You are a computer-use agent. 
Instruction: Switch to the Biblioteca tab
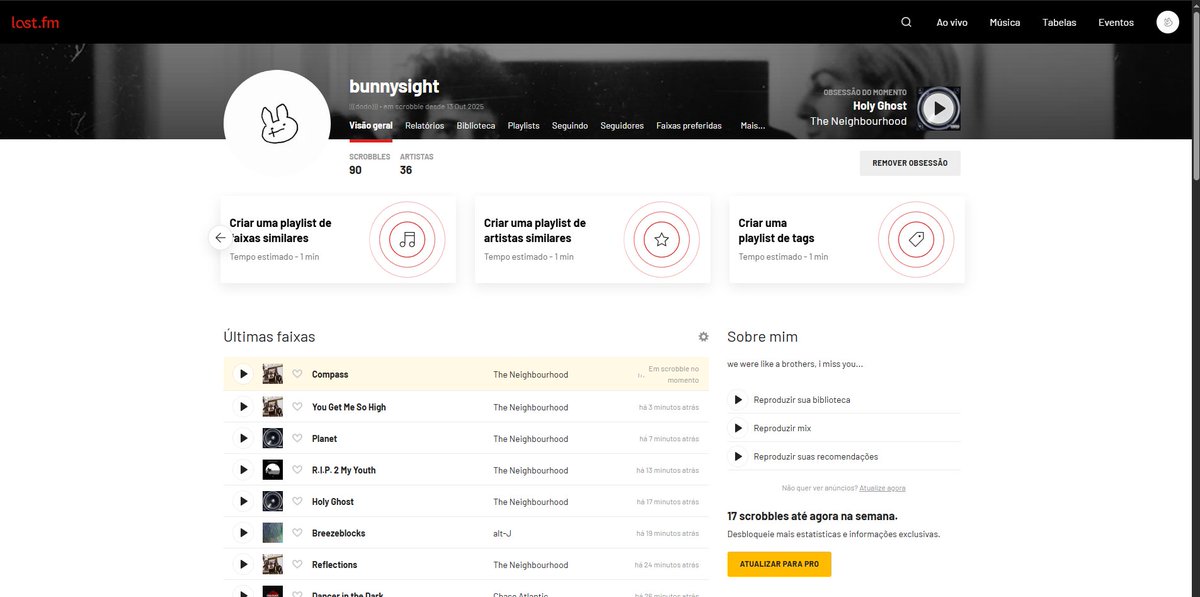(x=476, y=126)
